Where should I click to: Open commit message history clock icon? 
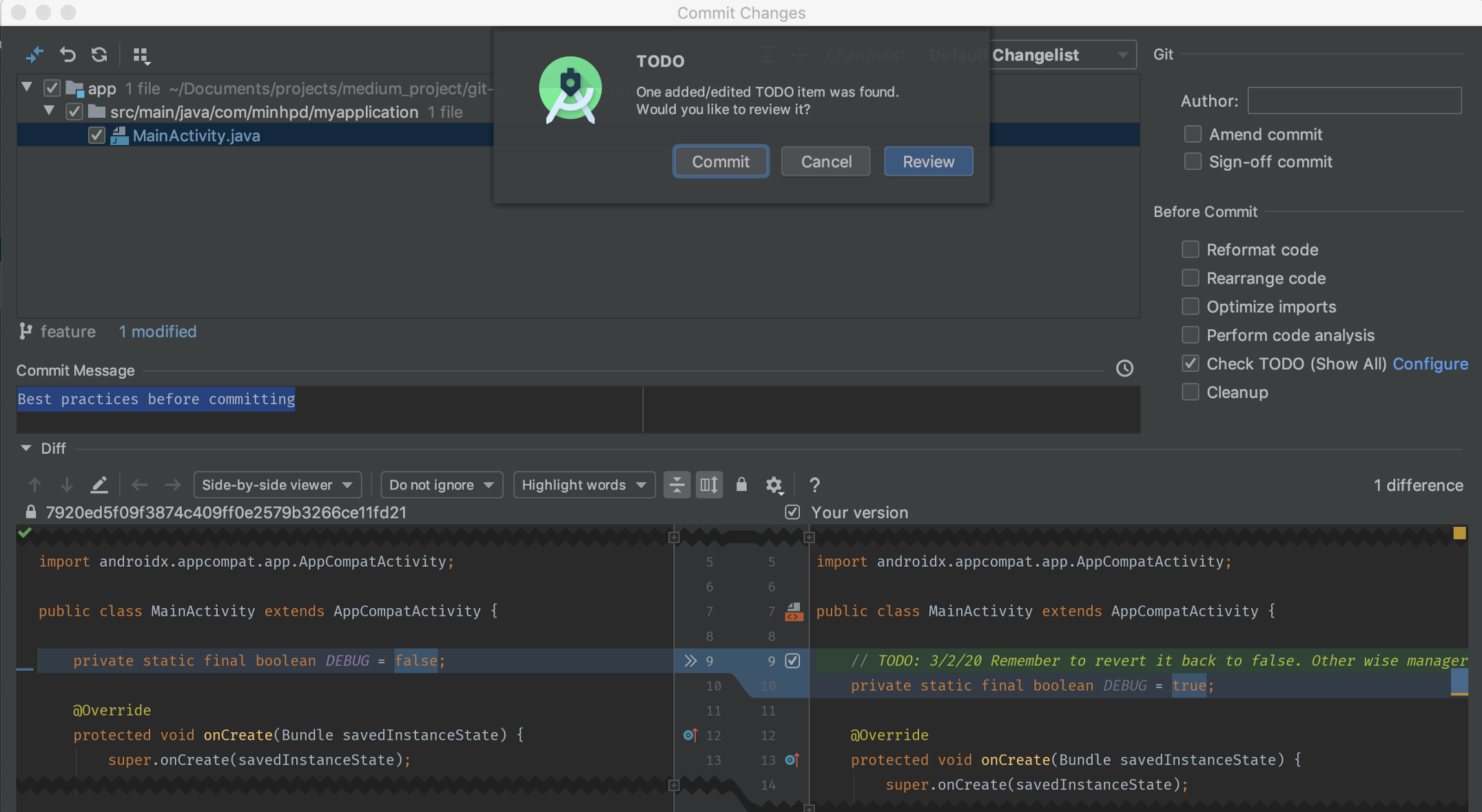(x=1124, y=368)
